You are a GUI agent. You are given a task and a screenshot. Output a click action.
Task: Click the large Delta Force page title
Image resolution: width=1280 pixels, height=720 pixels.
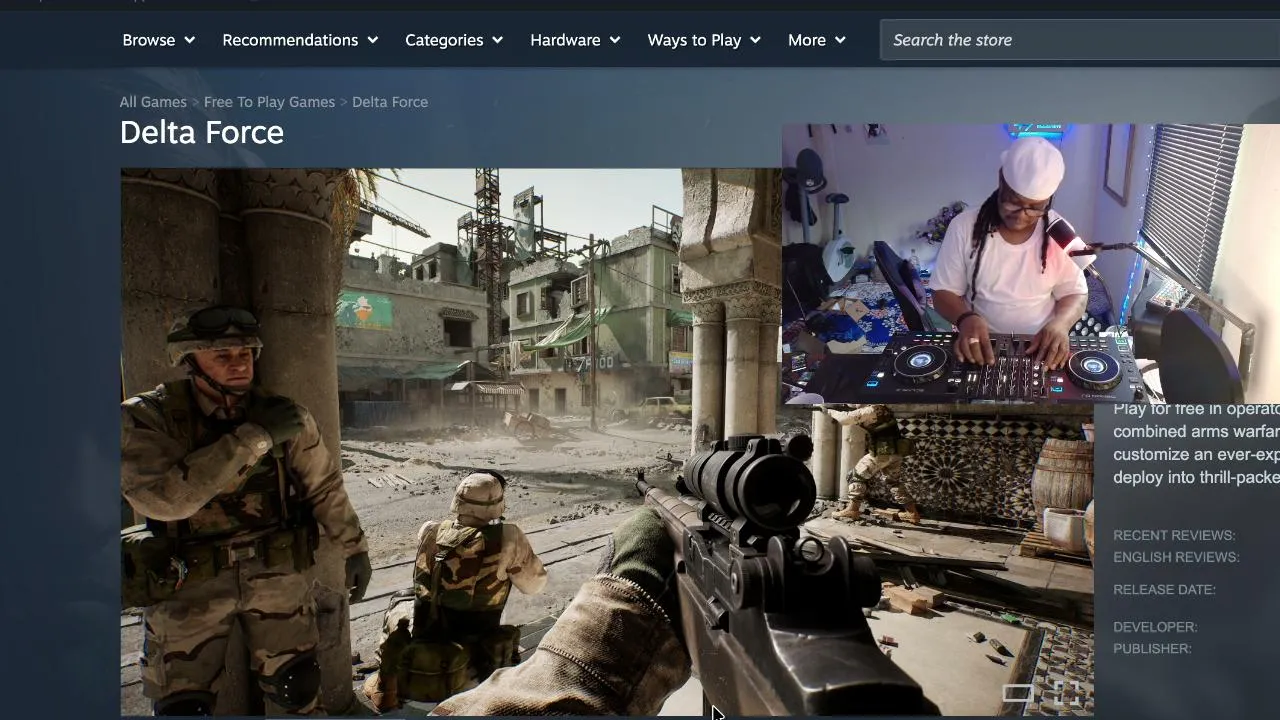click(x=202, y=132)
